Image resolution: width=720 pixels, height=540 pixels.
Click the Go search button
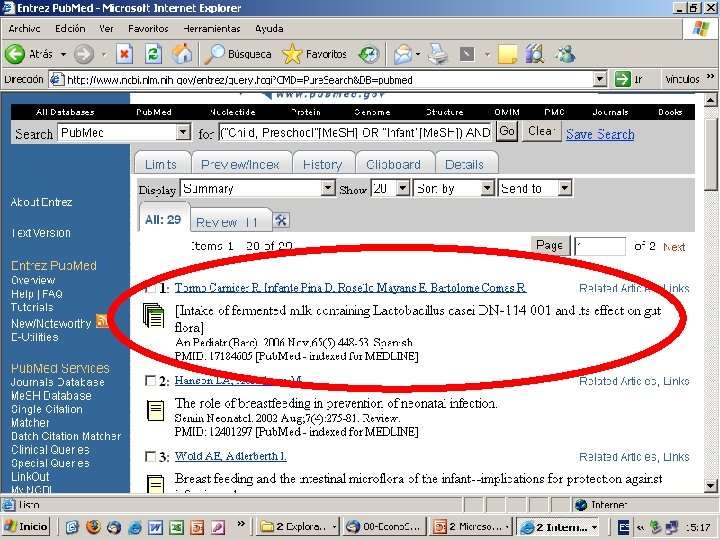pyautogui.click(x=507, y=131)
